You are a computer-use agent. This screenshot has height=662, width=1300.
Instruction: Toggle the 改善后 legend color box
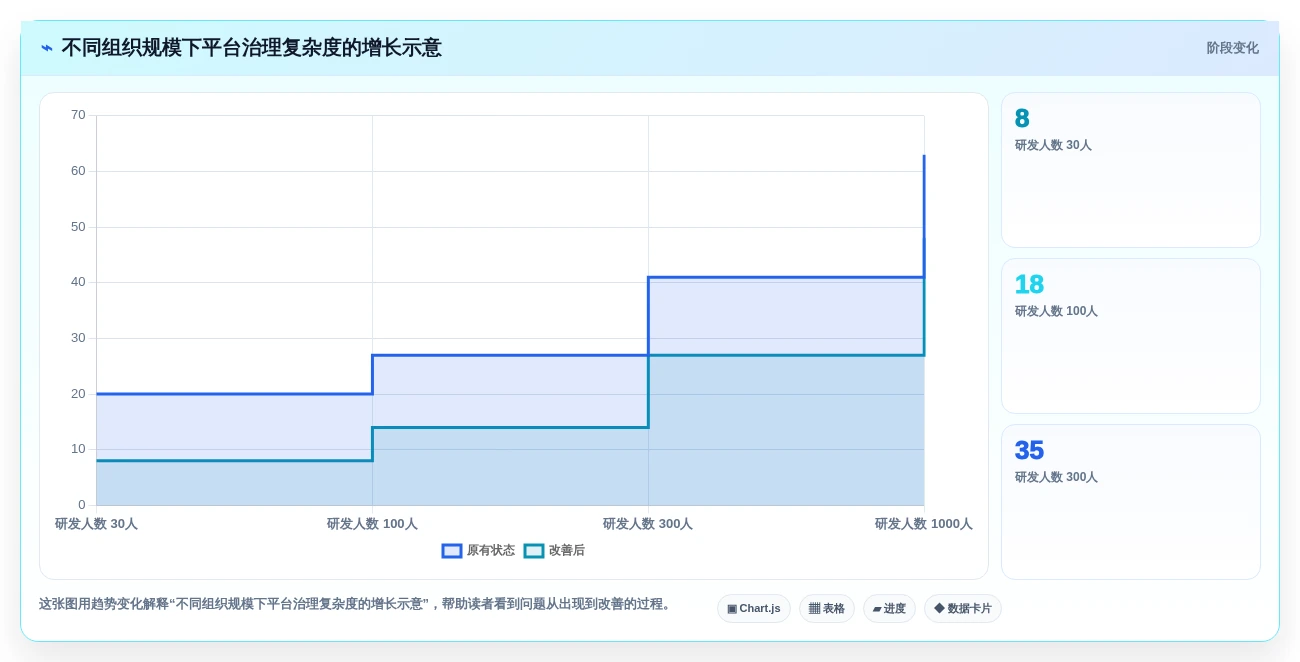[x=534, y=551]
